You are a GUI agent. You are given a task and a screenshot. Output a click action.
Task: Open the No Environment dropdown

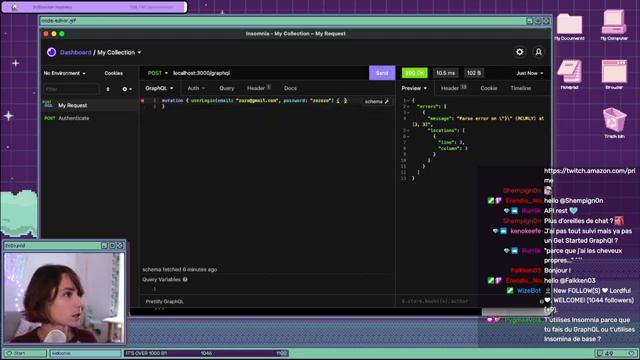tap(64, 73)
